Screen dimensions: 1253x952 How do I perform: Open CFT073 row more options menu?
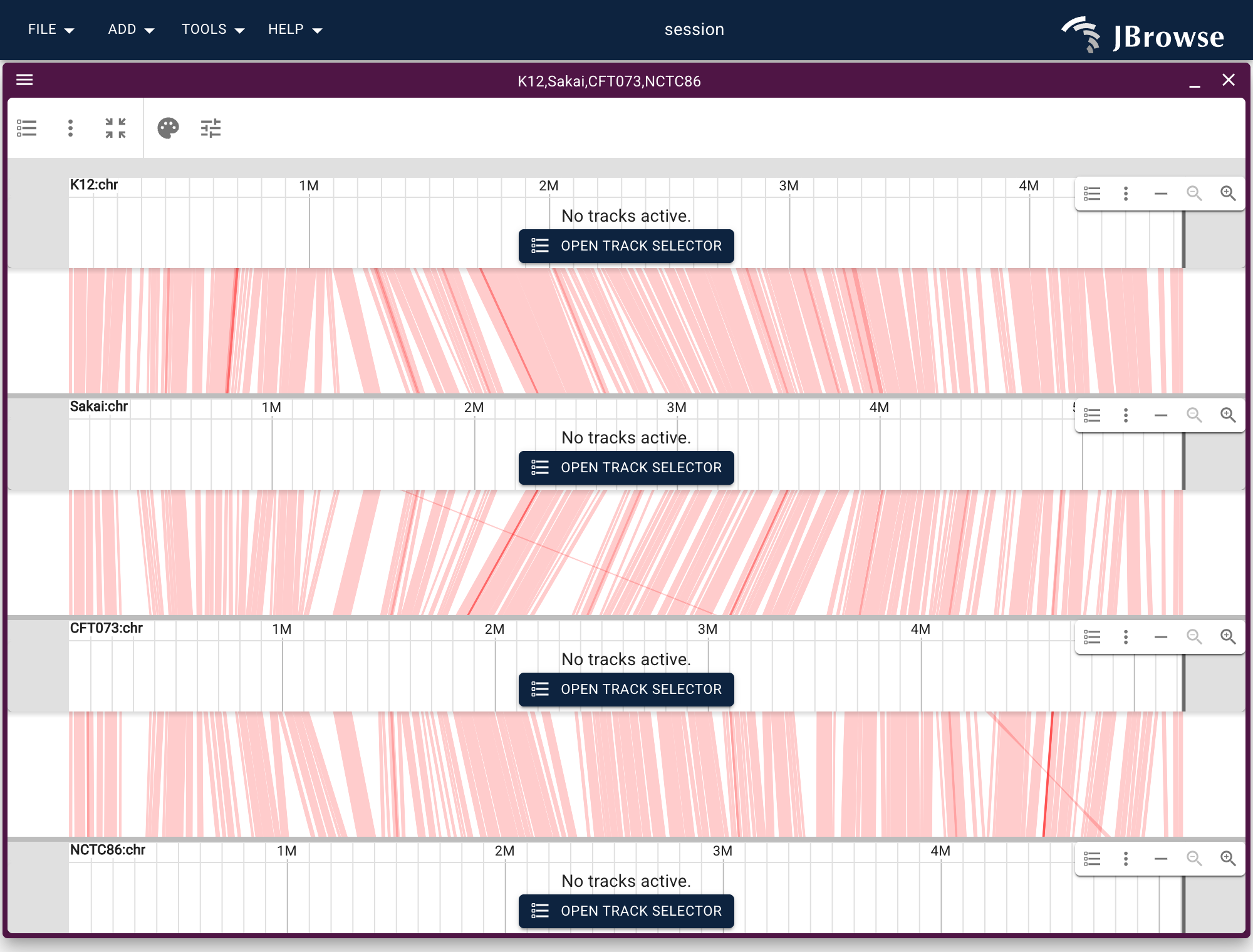tap(1126, 637)
